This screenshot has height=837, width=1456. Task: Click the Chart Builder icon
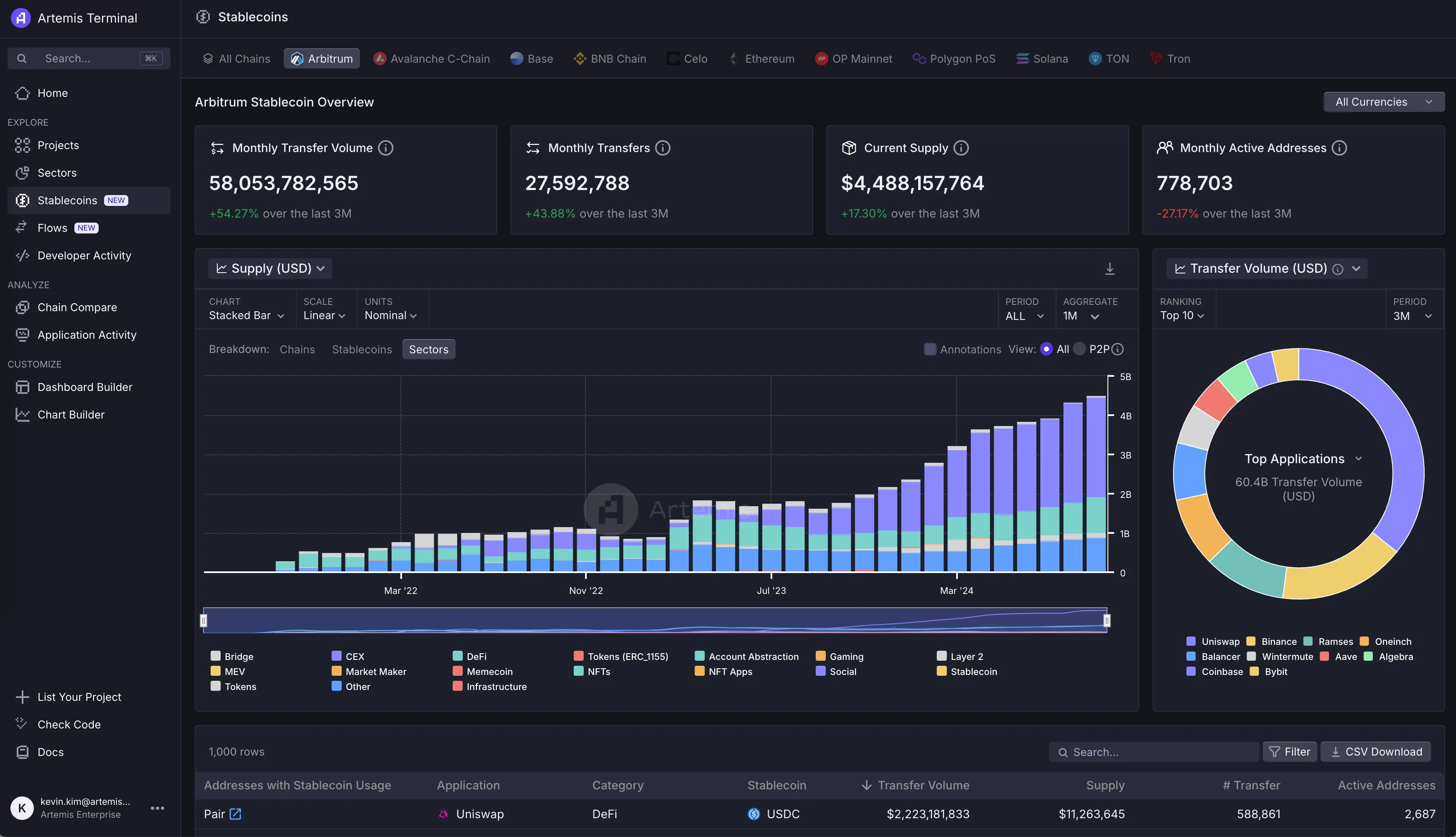pos(23,415)
